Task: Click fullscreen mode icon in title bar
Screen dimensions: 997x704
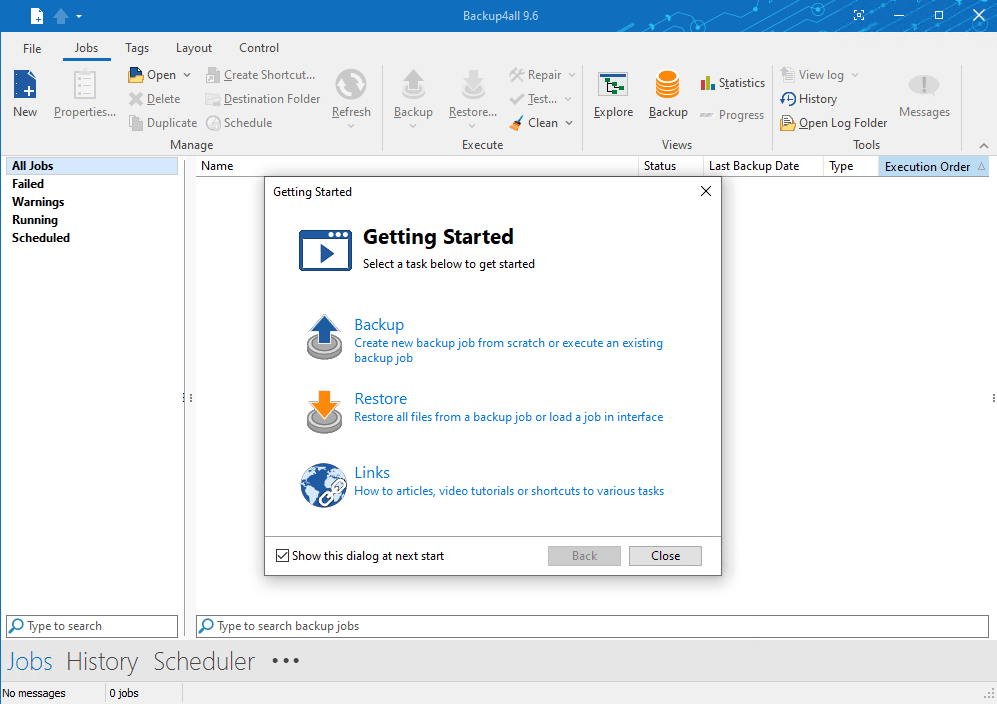Action: click(859, 15)
